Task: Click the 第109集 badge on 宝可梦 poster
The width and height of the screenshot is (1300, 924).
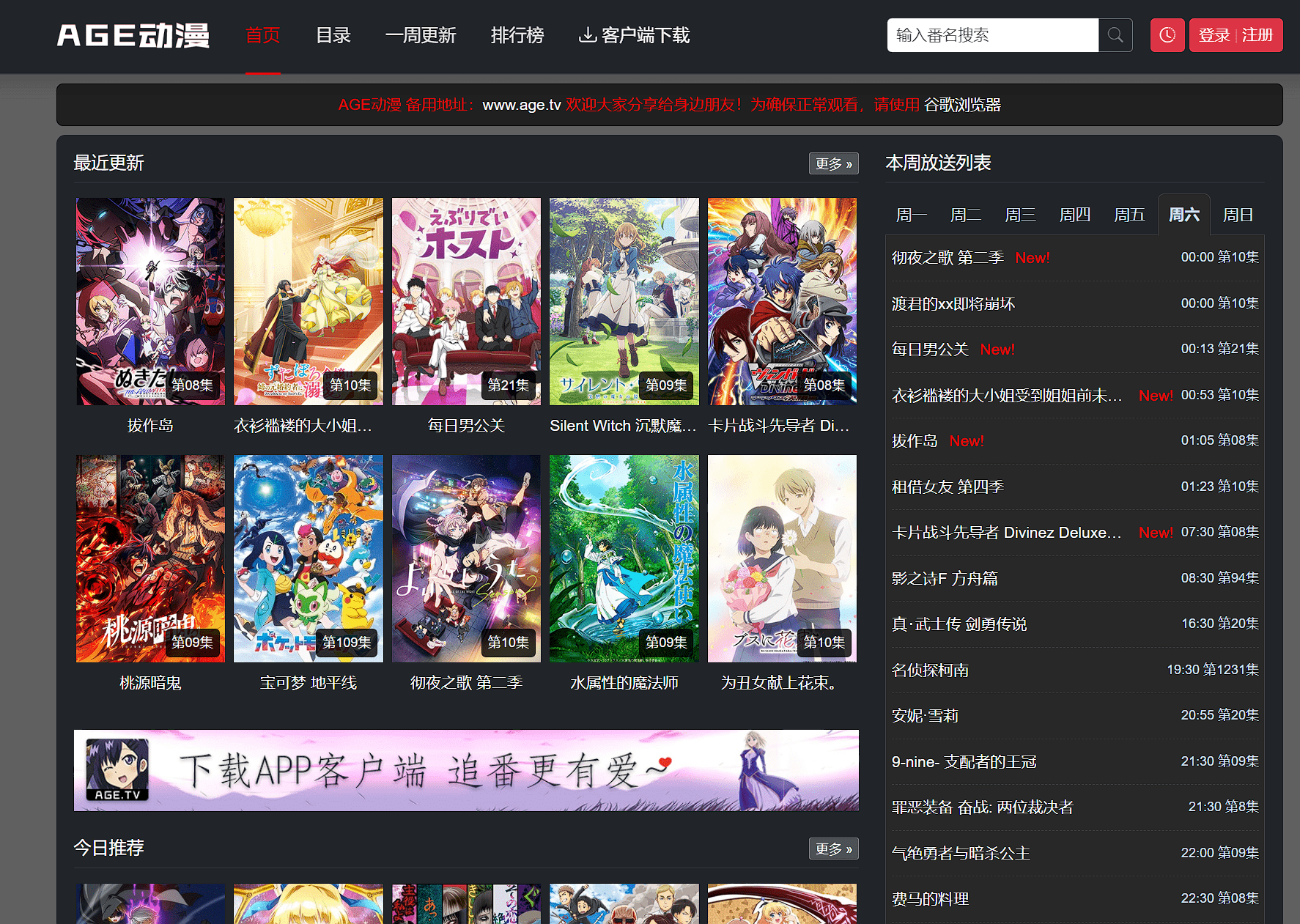Action: tap(347, 643)
